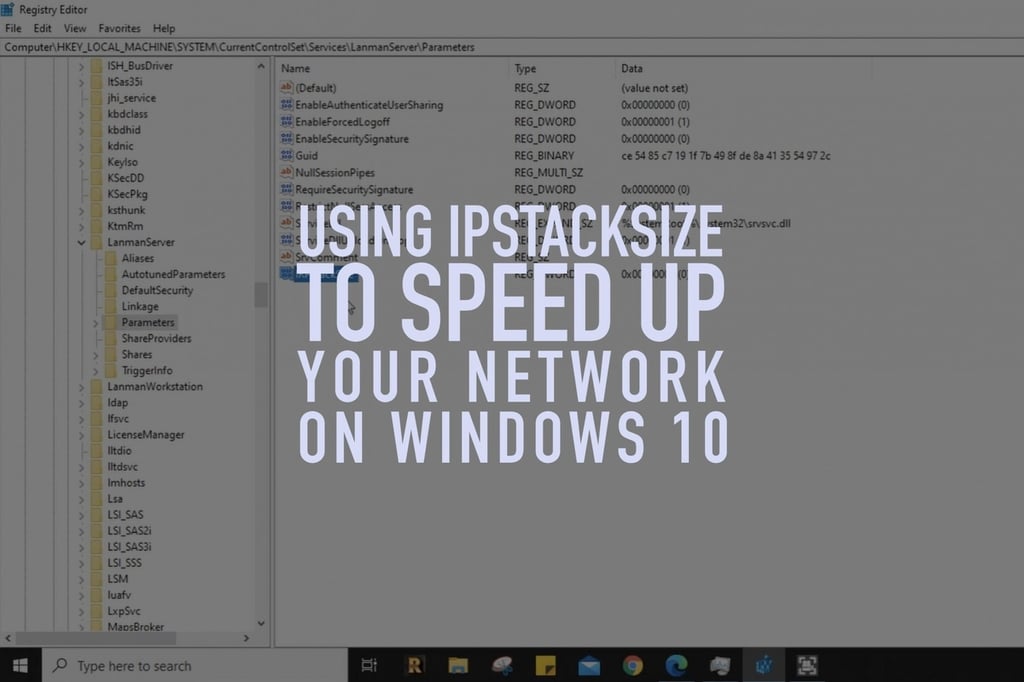Click the Windows Start button
1024x682 pixels.
20,666
